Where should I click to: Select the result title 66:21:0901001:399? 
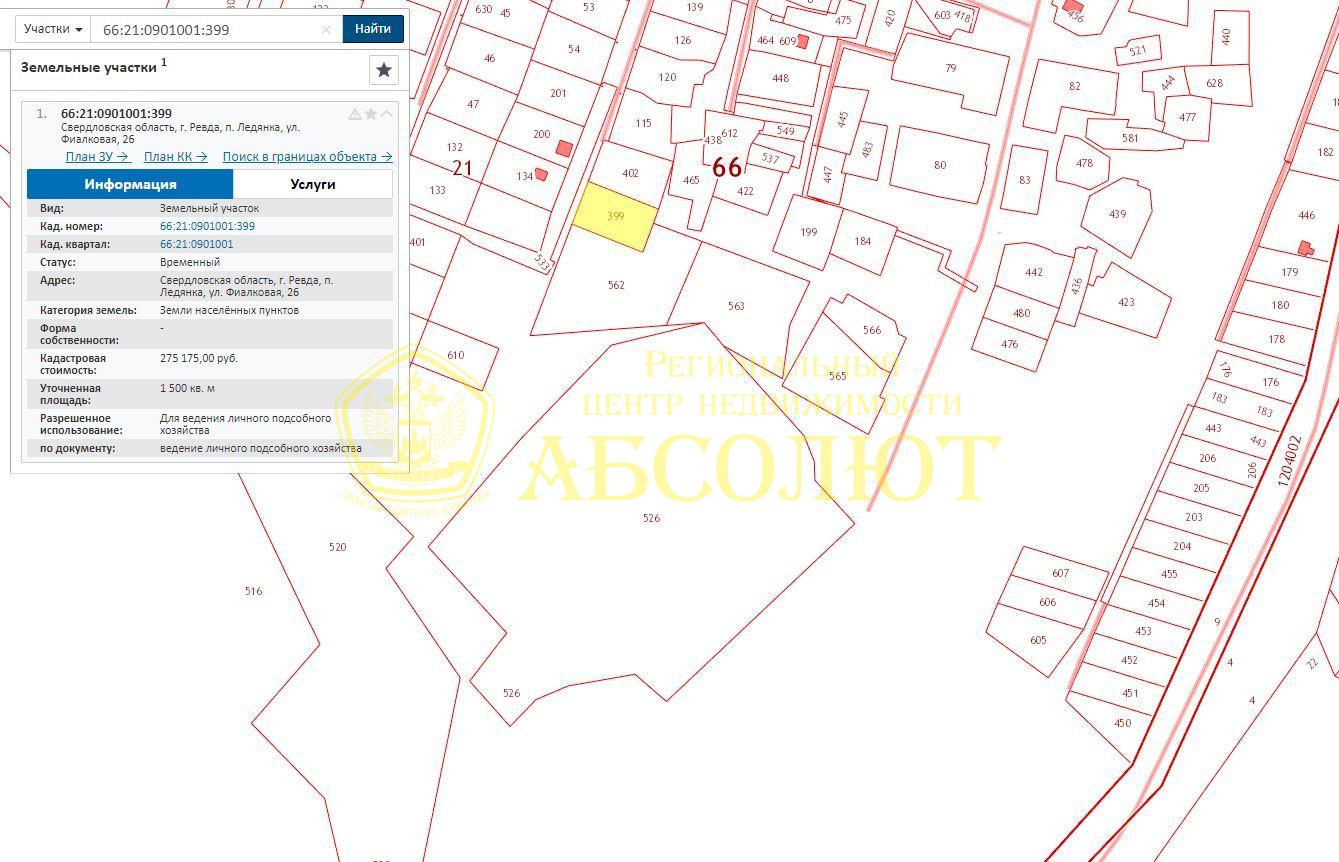point(116,113)
